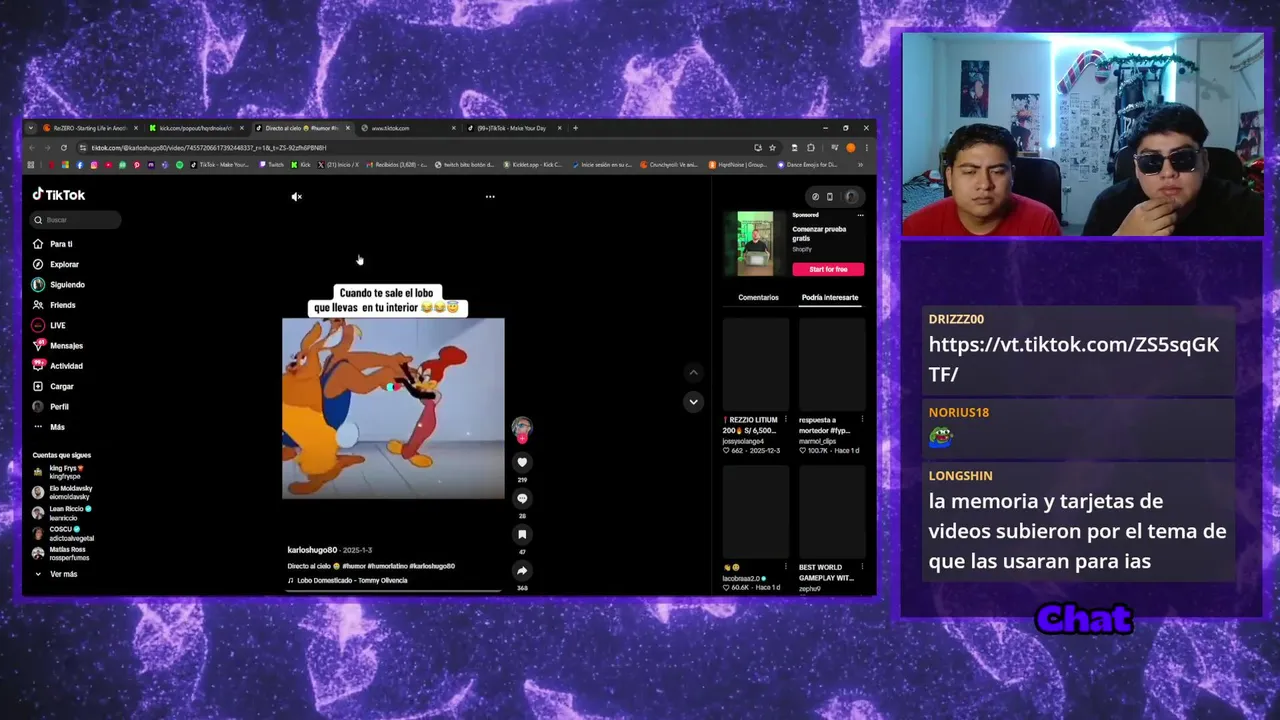Save video with bookmark icon
The image size is (1280, 720).
[522, 534]
